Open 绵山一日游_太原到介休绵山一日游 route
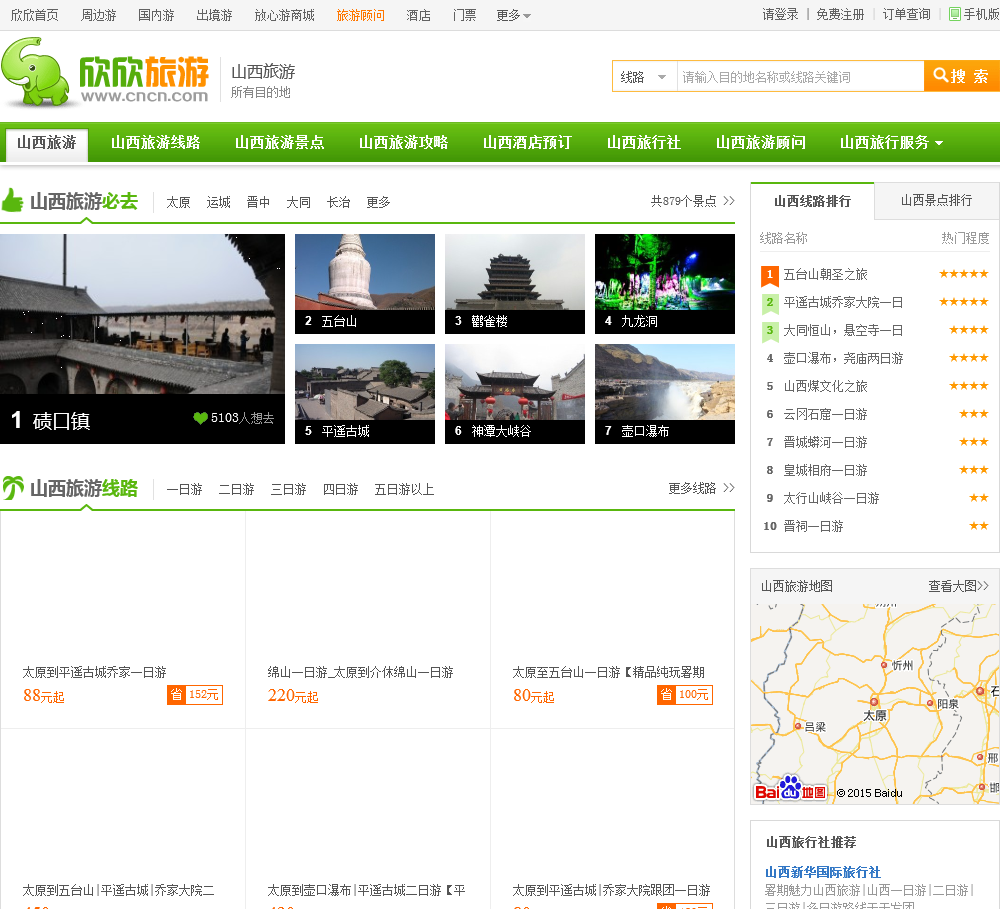Image resolution: width=1000 pixels, height=909 pixels. (x=360, y=672)
